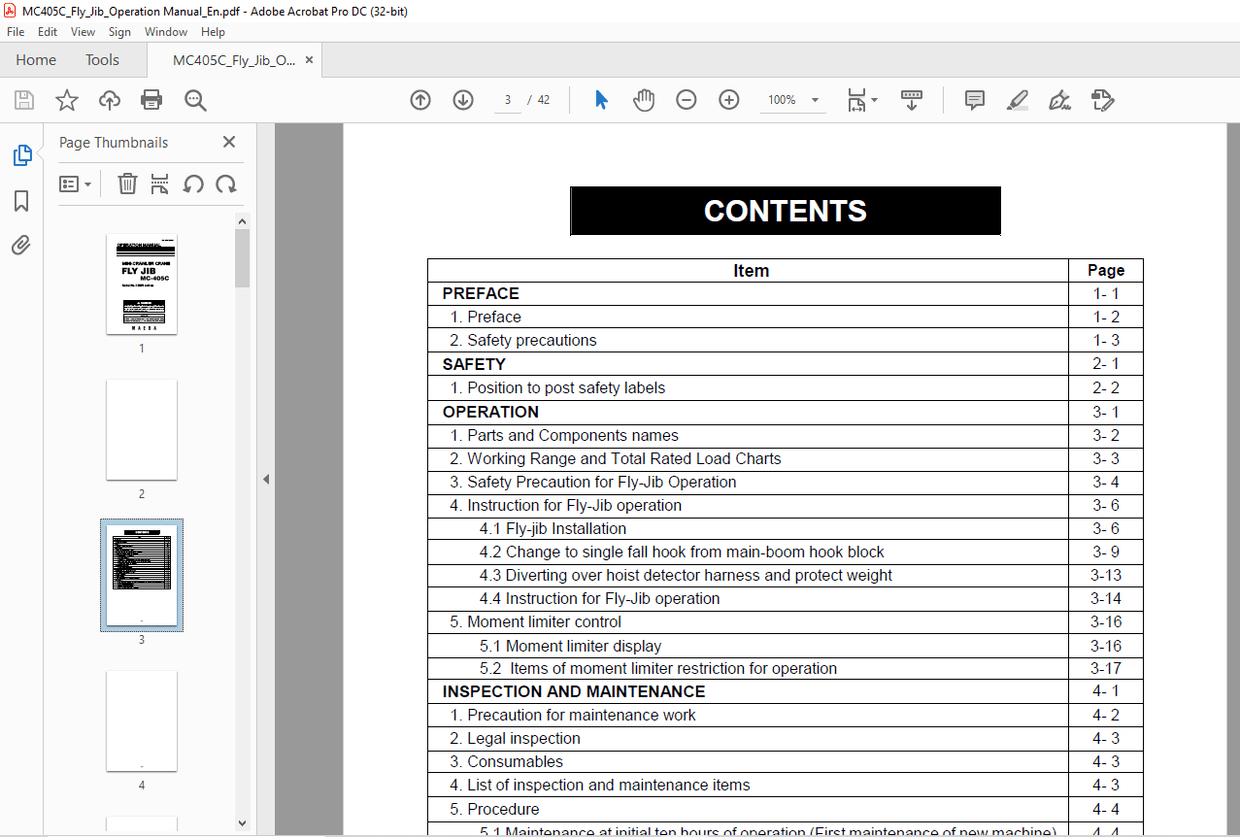Switch to the Tools tab
Image resolution: width=1240 pixels, height=837 pixels.
pyautogui.click(x=101, y=60)
